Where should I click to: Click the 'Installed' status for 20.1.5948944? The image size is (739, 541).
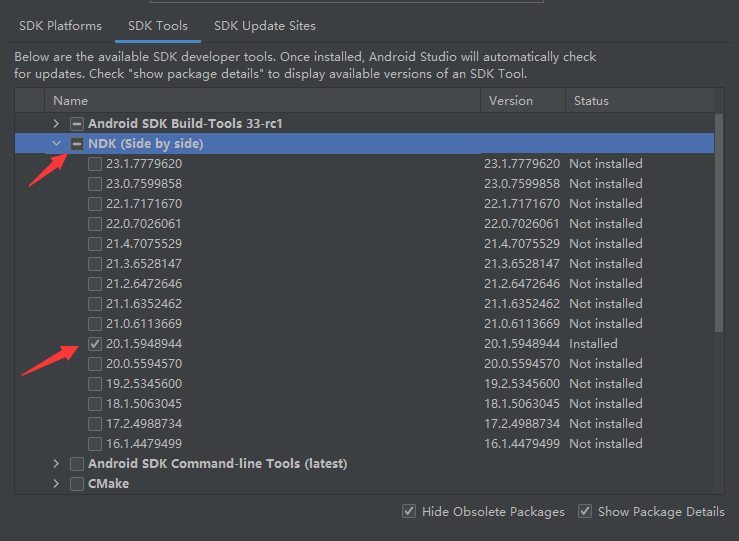point(593,344)
